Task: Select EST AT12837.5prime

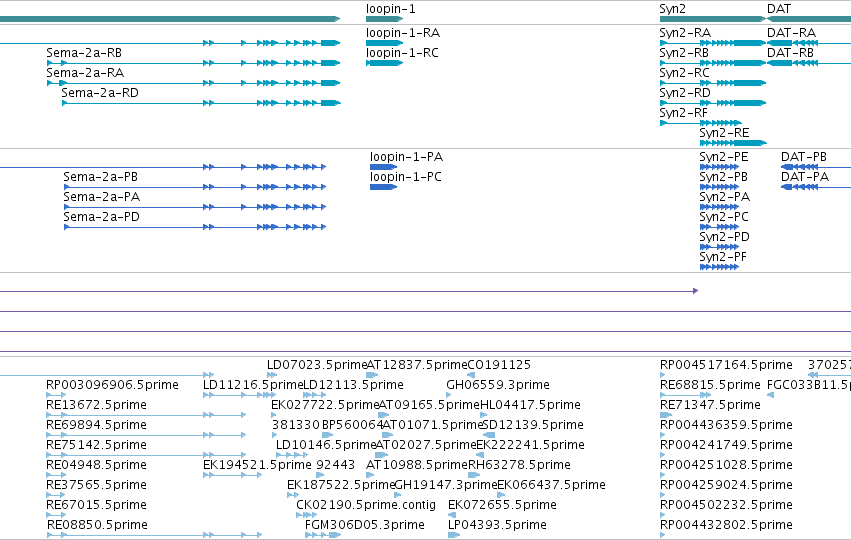Action: (x=417, y=365)
